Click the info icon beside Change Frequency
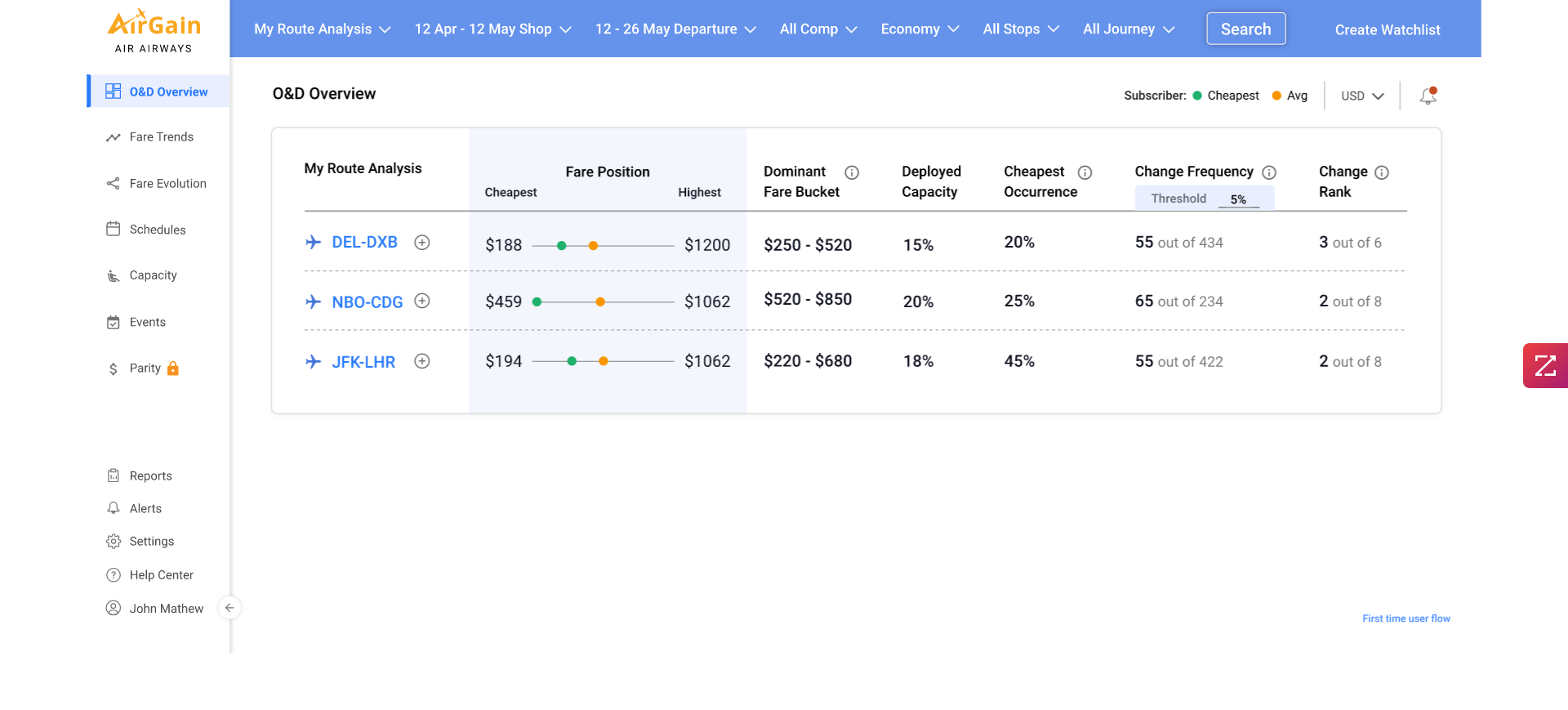 click(x=1269, y=172)
